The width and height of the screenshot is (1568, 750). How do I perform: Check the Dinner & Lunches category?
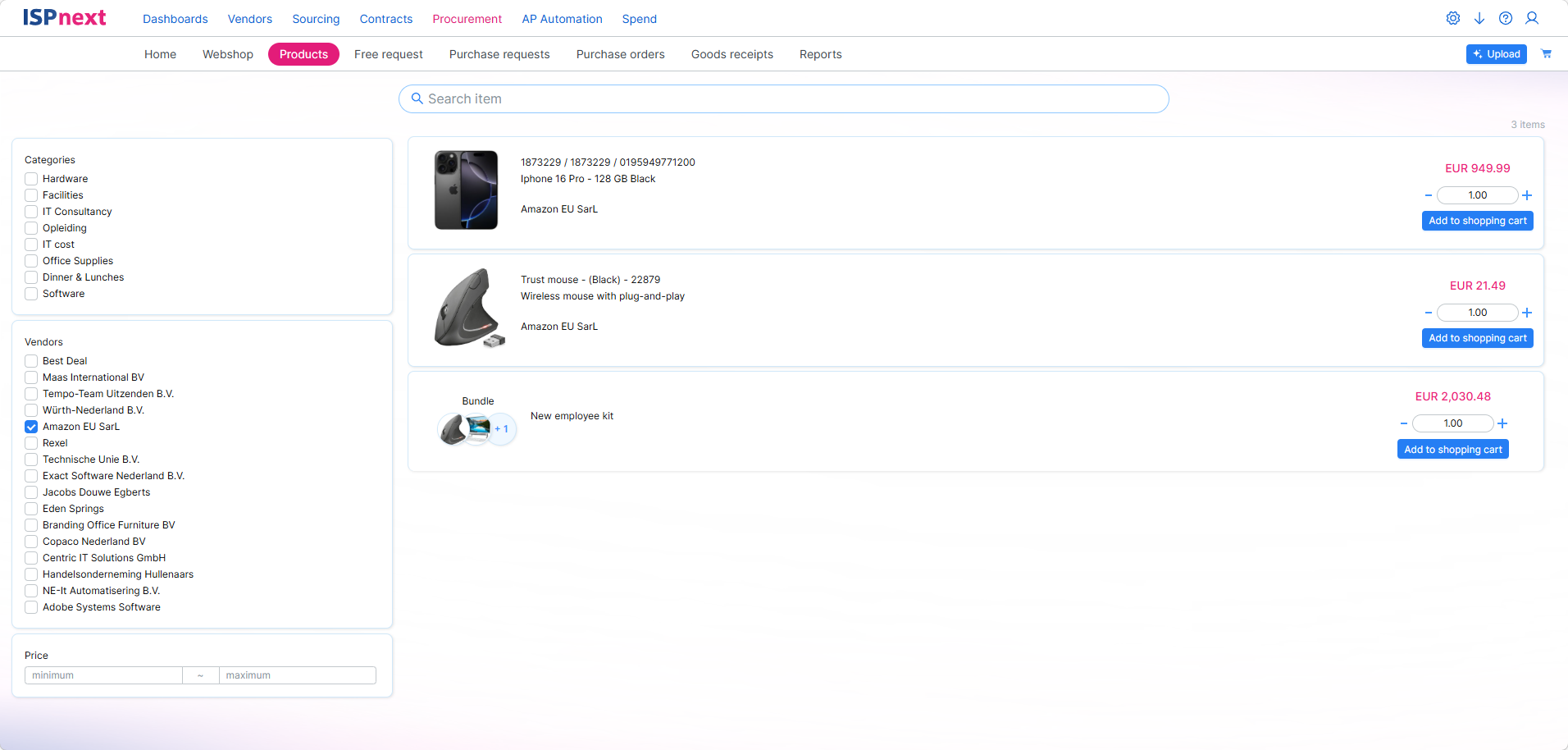point(31,277)
